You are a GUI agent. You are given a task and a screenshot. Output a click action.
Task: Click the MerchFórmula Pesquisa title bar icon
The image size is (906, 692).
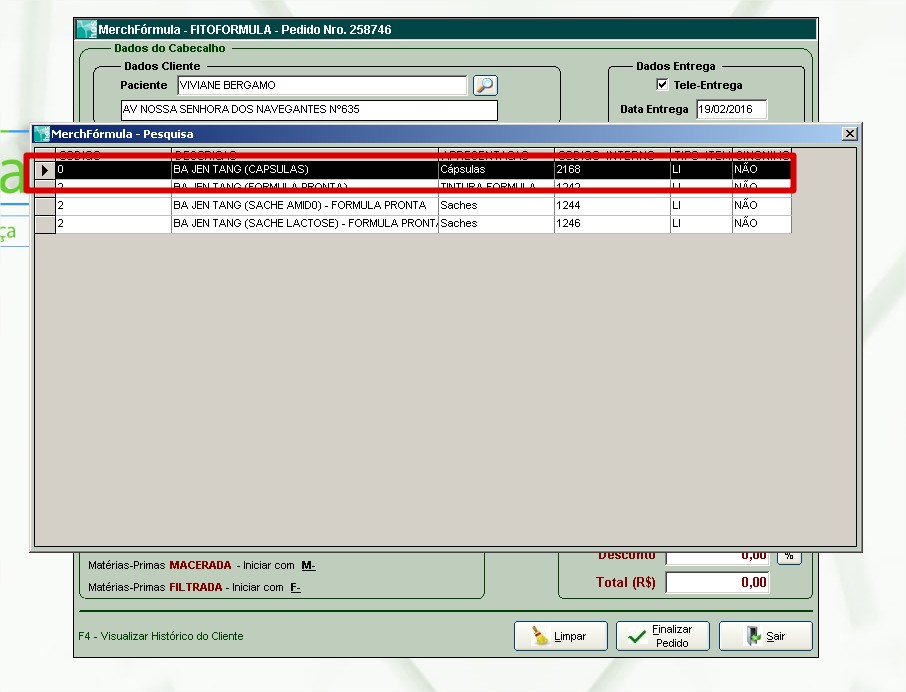point(41,133)
